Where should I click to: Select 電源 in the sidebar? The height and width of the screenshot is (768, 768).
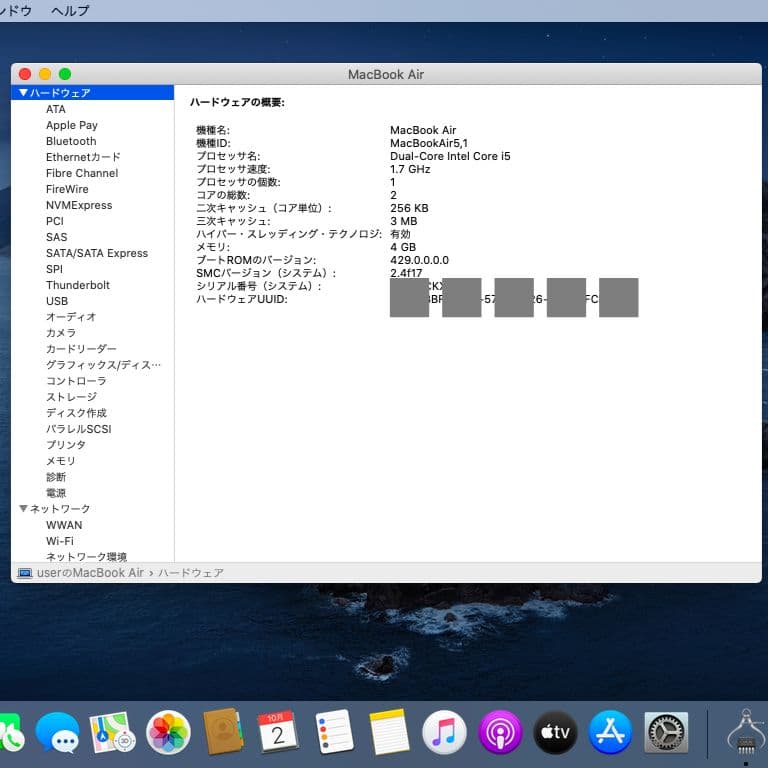(x=56, y=493)
